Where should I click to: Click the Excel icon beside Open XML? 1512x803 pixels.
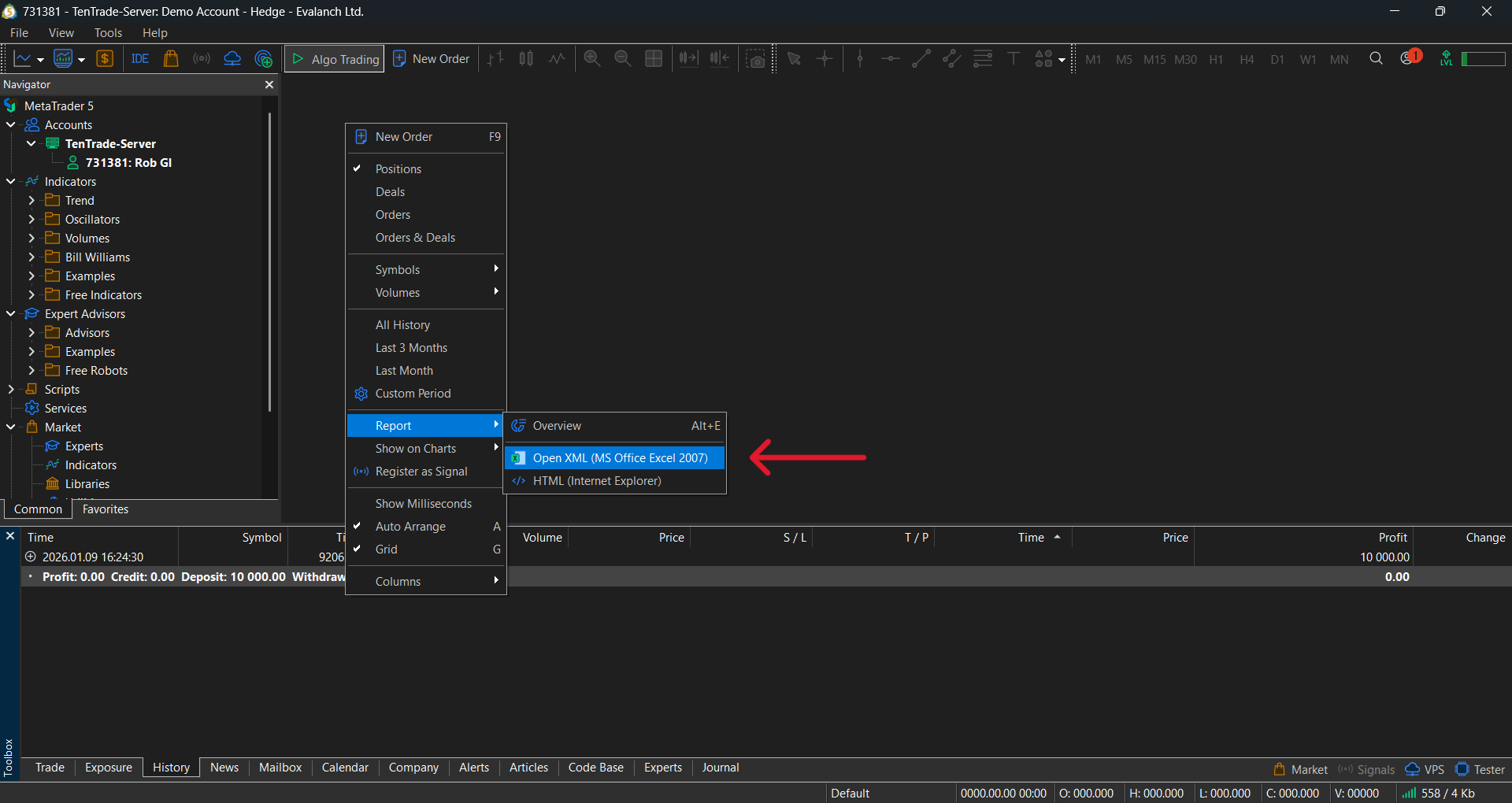point(518,458)
